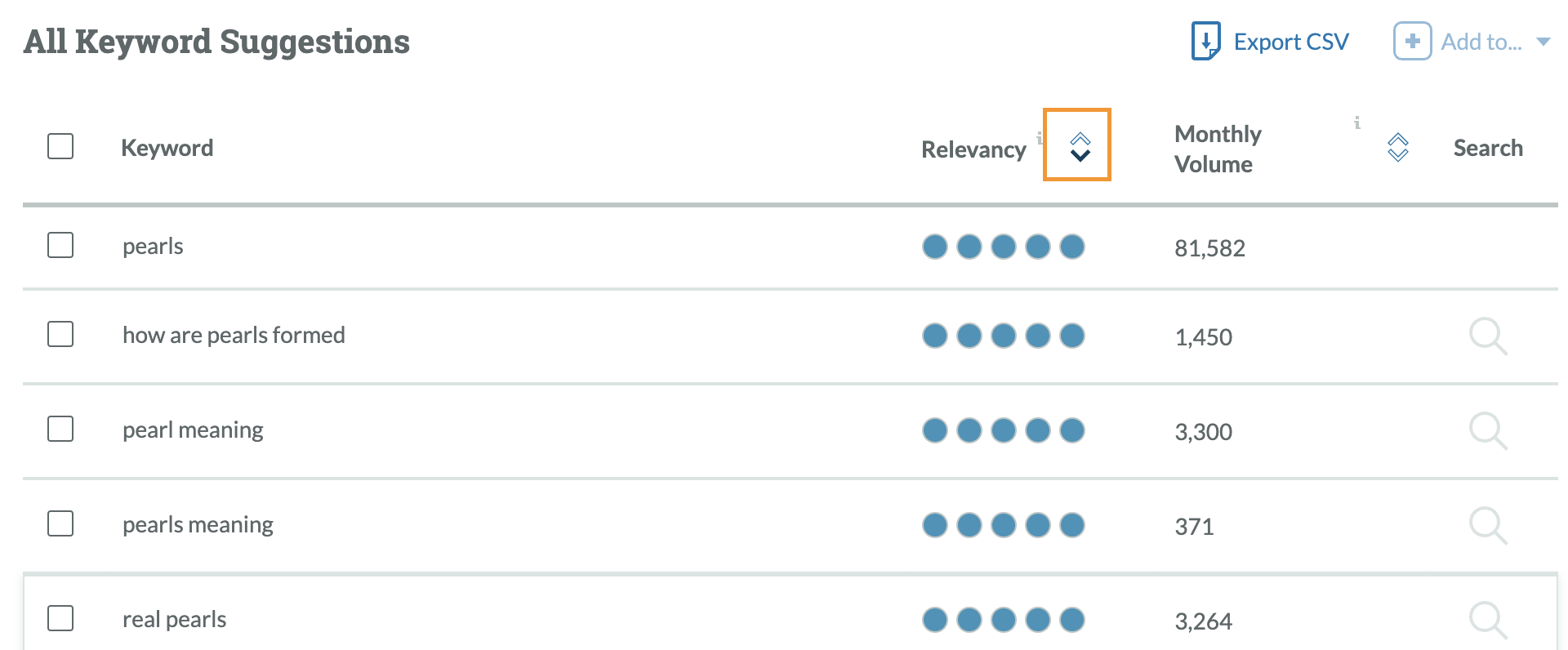Screen dimensions: 1568x650
Task: Tick the 'pearl meaning' row checkbox
Action: click(x=60, y=429)
